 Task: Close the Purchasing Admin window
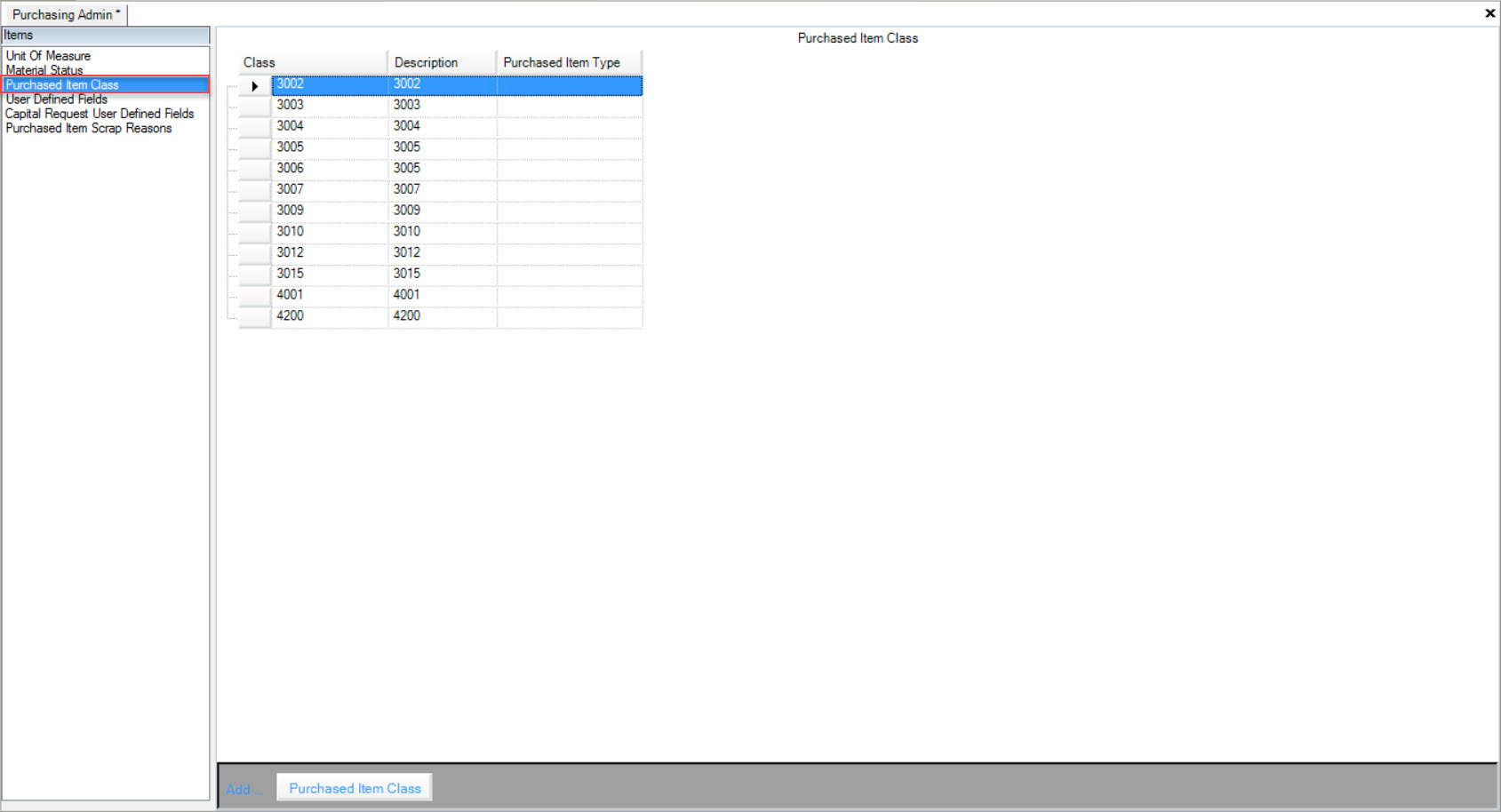[x=1489, y=12]
